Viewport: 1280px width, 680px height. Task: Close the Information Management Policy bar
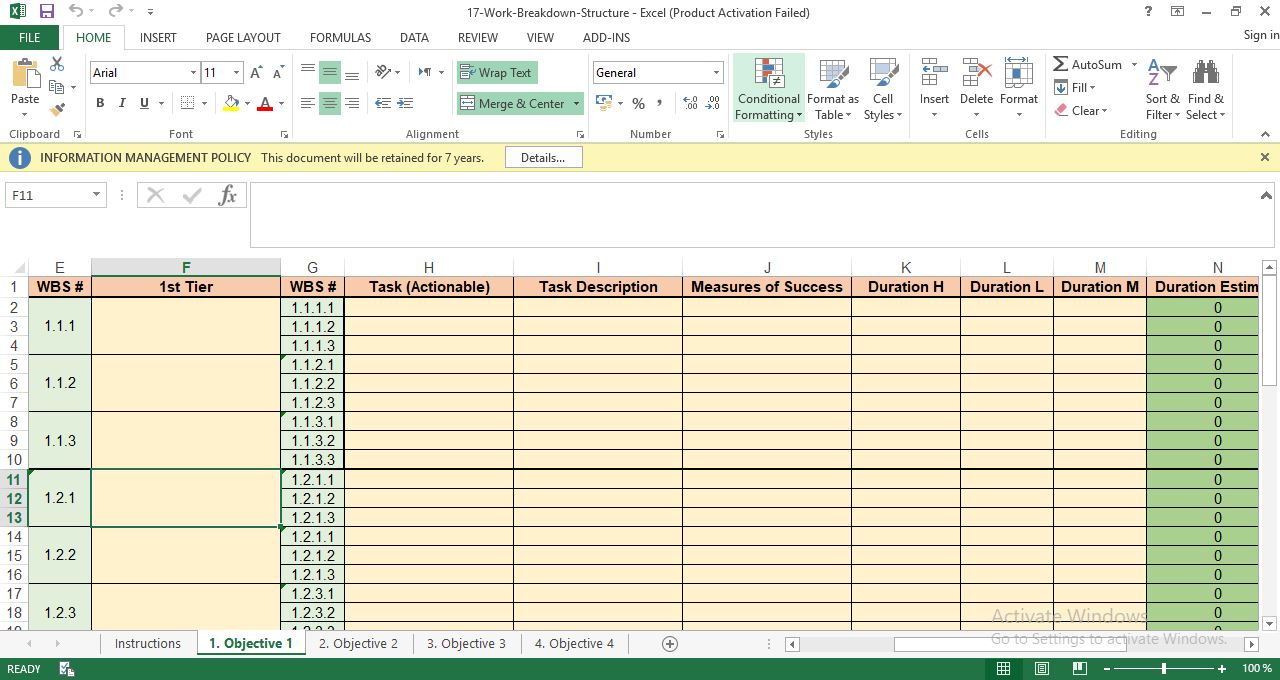pos(1265,157)
